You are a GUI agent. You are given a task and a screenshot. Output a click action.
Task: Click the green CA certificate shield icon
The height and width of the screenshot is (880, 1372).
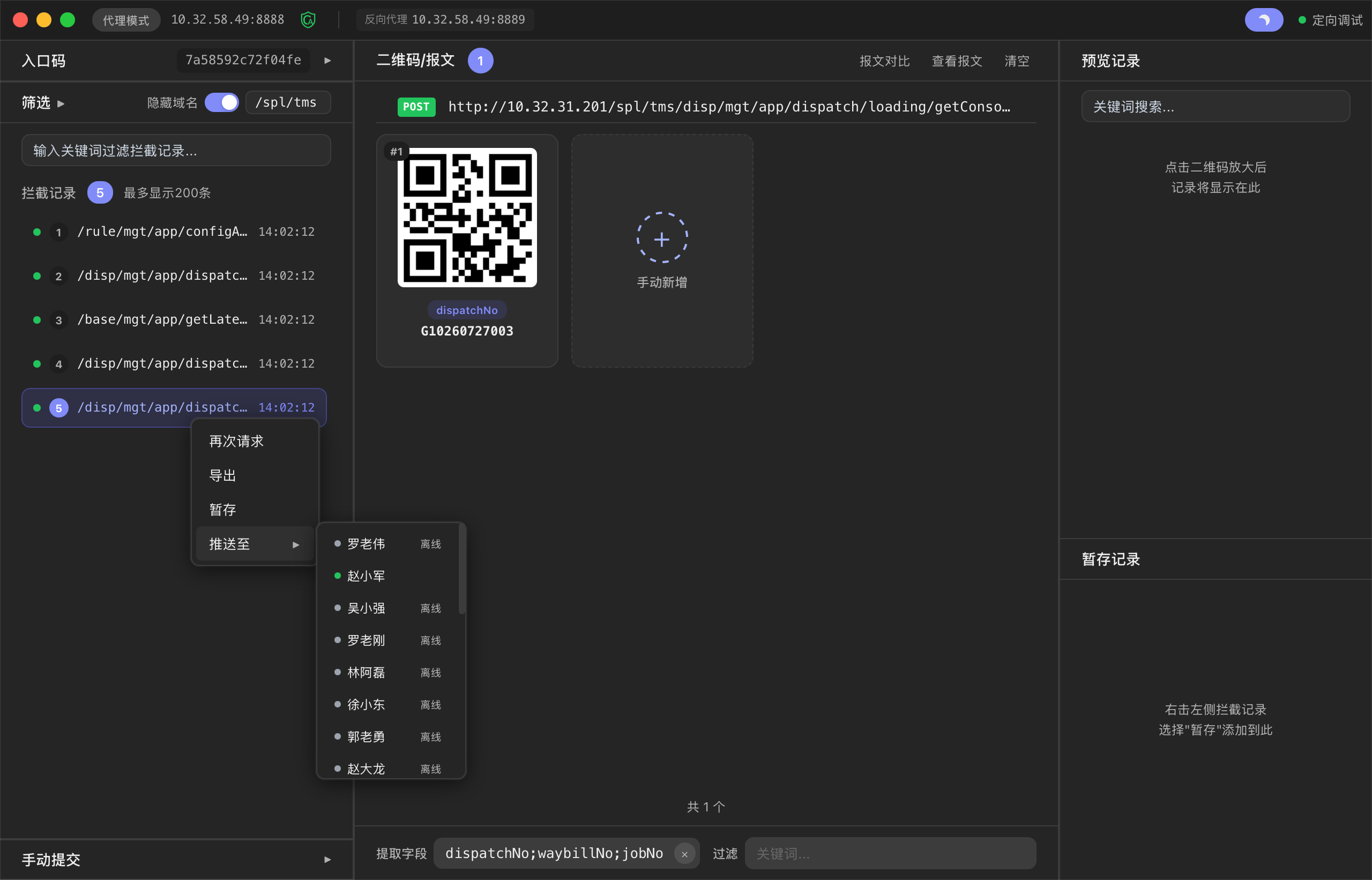coord(308,20)
